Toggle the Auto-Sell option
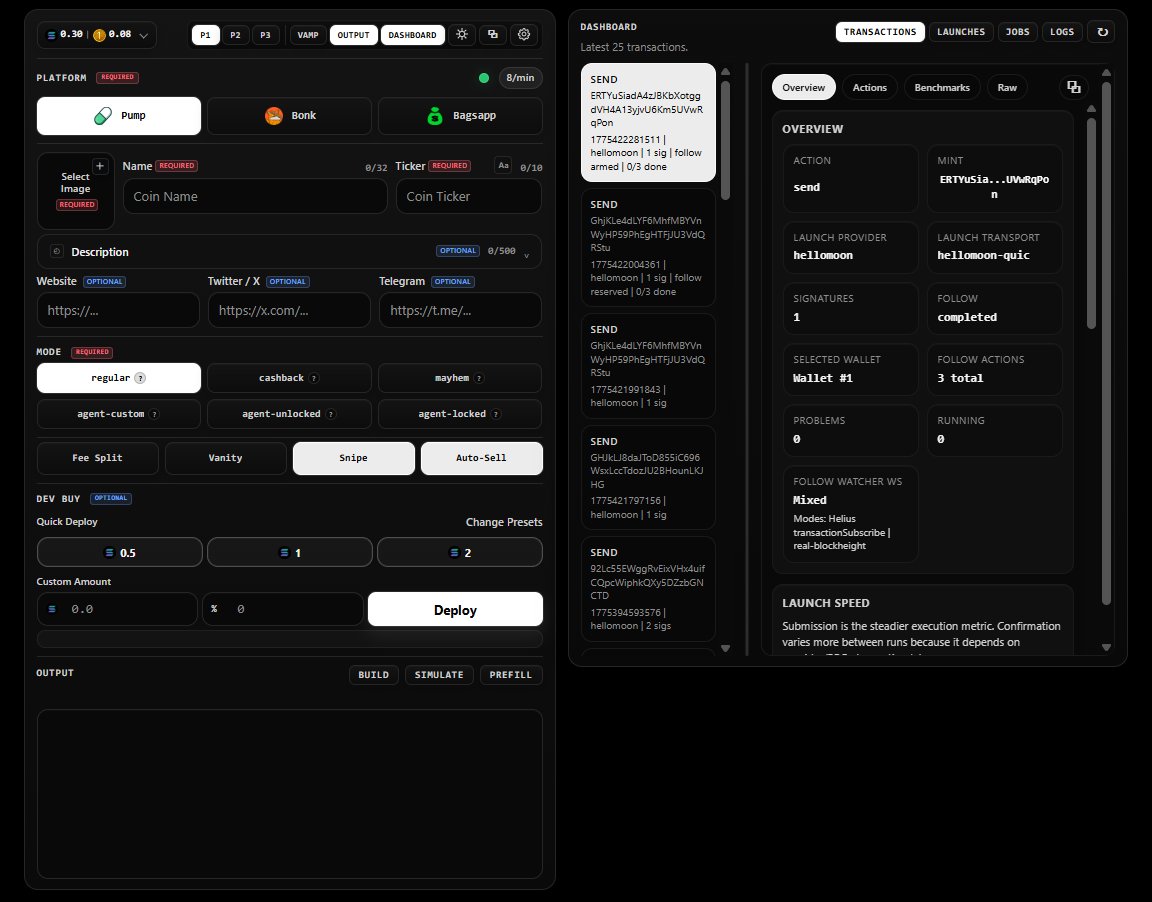Screen dimensions: 1152x902 (481, 458)
